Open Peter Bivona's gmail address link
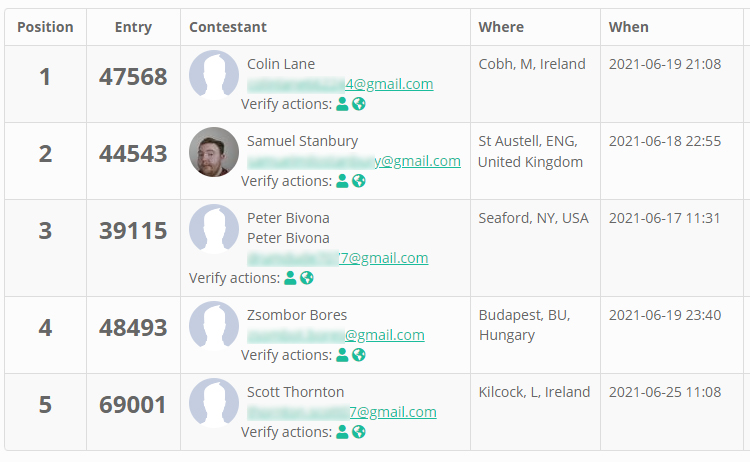The height and width of the screenshot is (462, 750). coord(338,258)
